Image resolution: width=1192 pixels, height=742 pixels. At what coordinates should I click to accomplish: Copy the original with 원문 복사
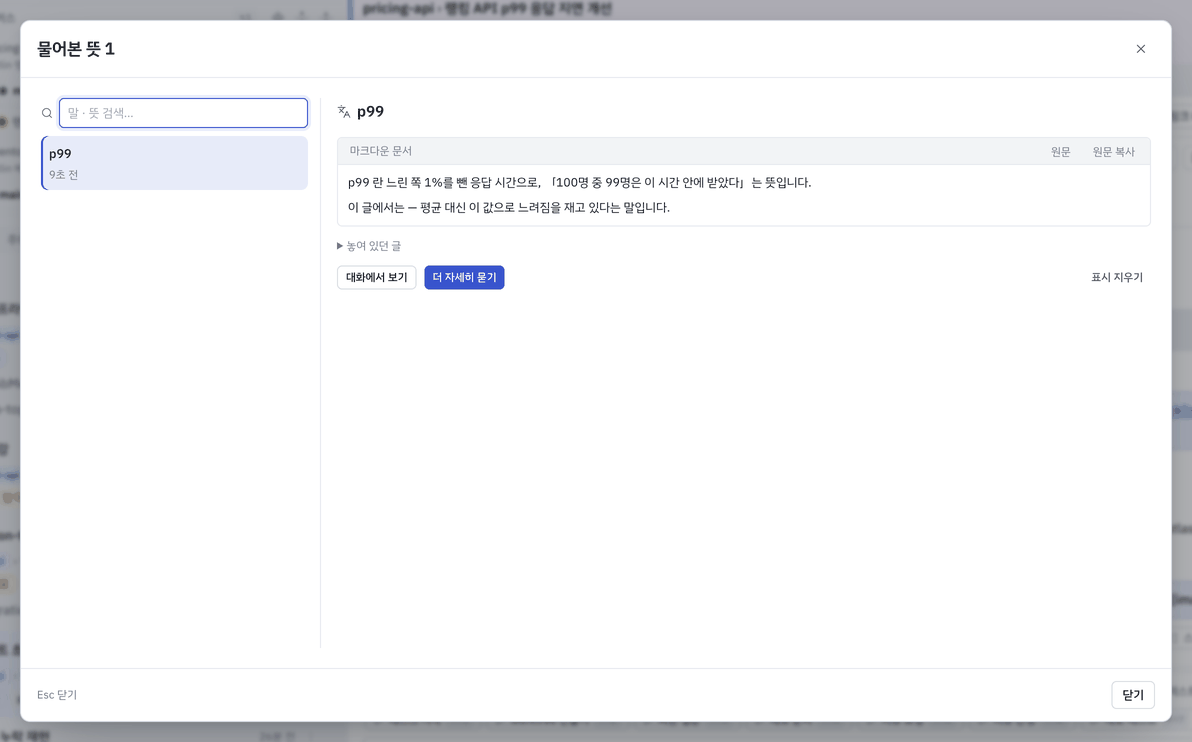click(1114, 151)
